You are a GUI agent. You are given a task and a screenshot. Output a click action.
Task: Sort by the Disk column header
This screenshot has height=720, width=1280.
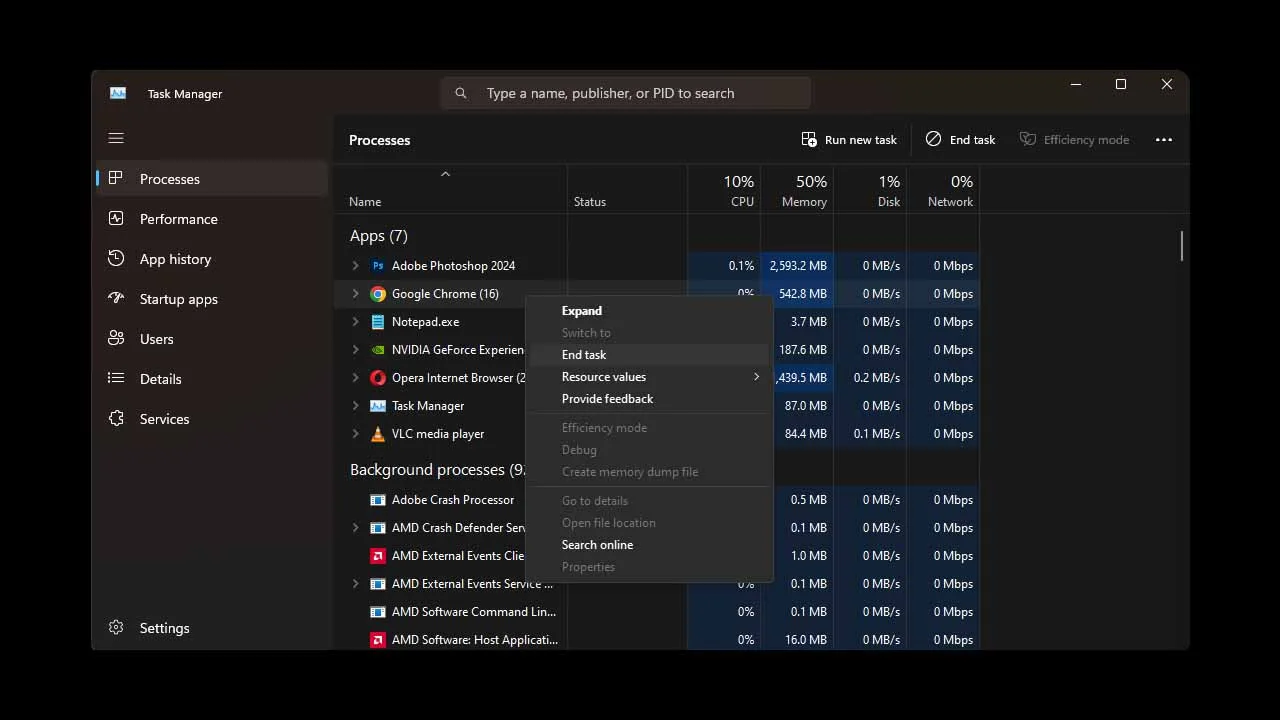870,190
